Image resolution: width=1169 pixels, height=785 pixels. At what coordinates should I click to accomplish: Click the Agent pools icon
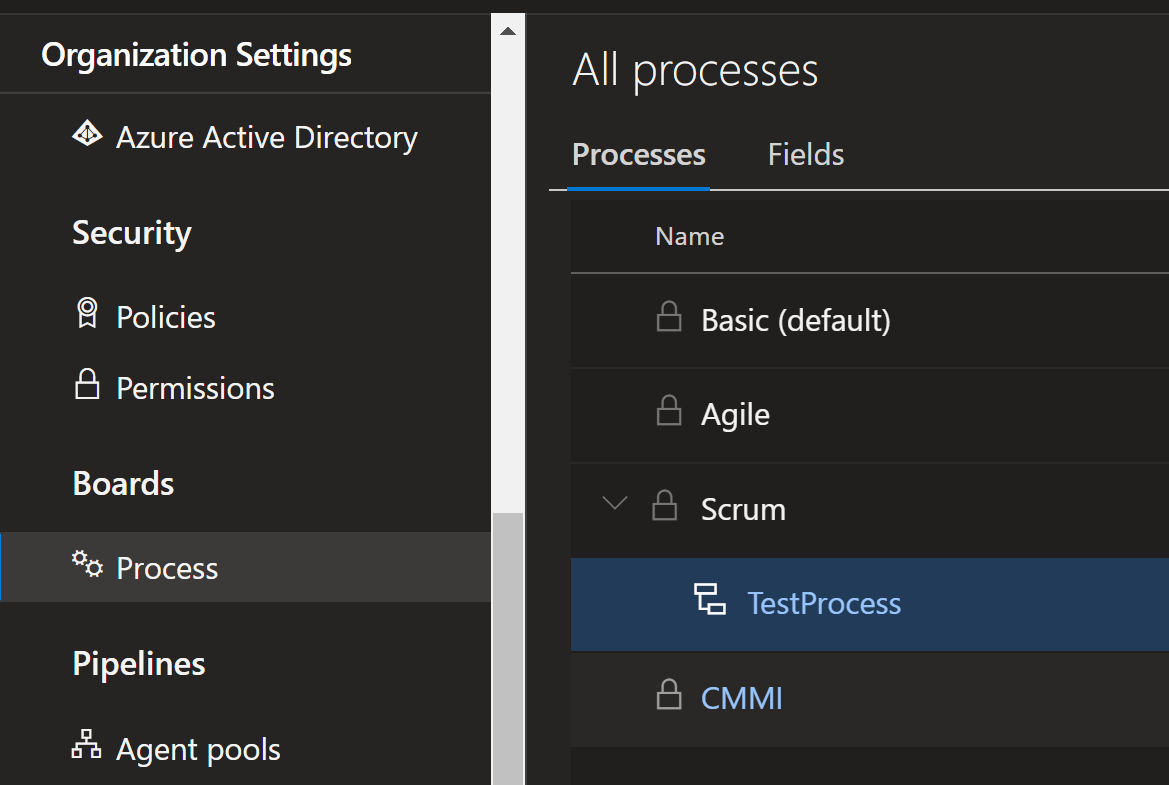pyautogui.click(x=86, y=745)
